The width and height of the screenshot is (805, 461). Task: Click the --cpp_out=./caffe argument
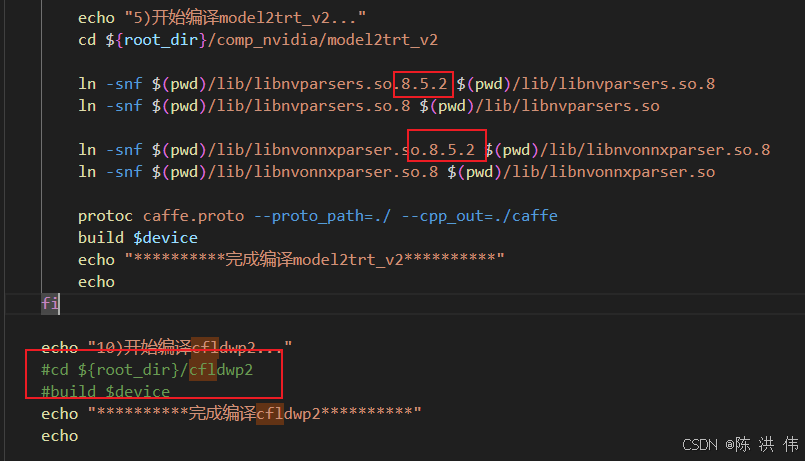pos(480,216)
